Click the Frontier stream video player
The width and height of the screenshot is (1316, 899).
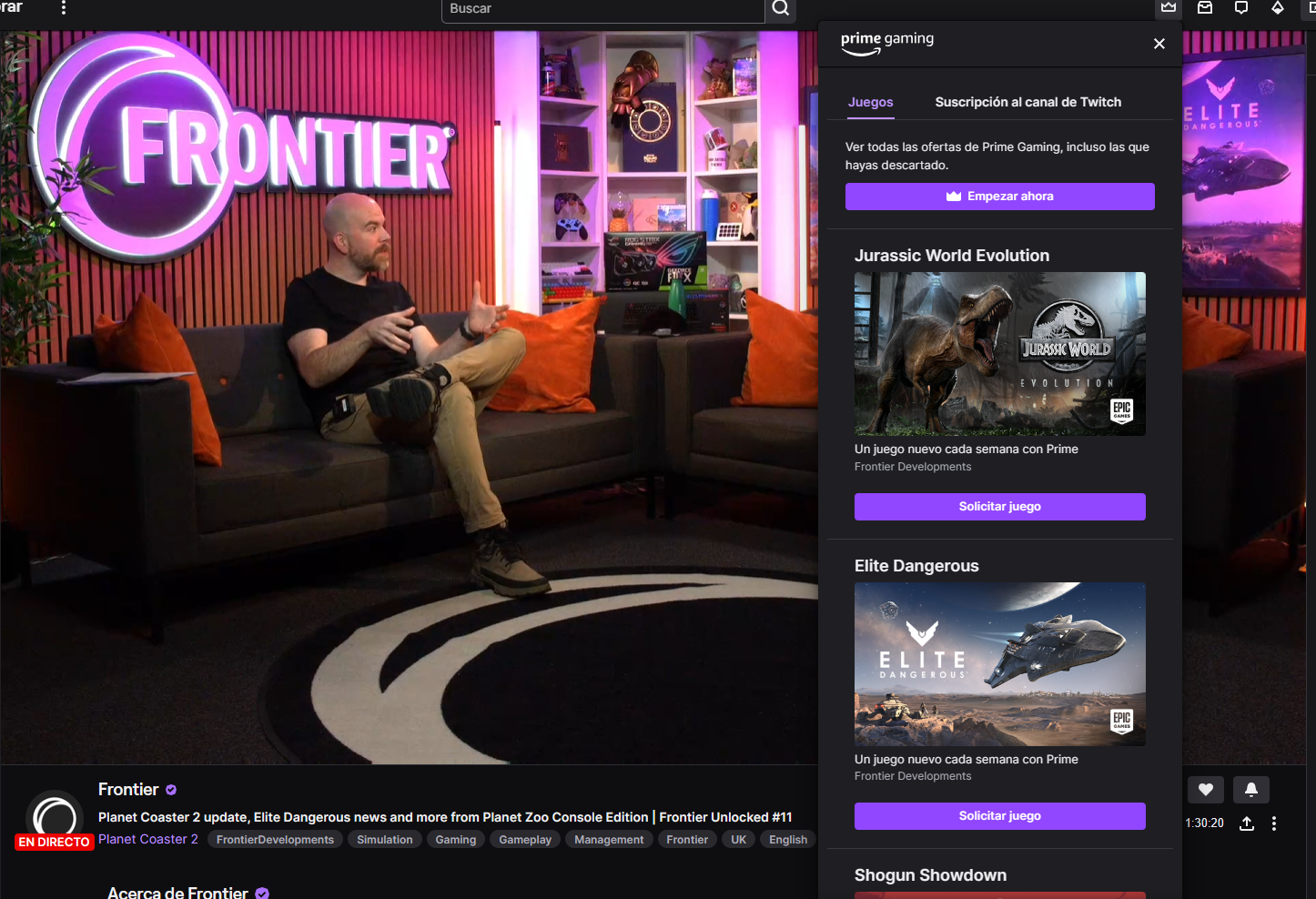(x=410, y=398)
